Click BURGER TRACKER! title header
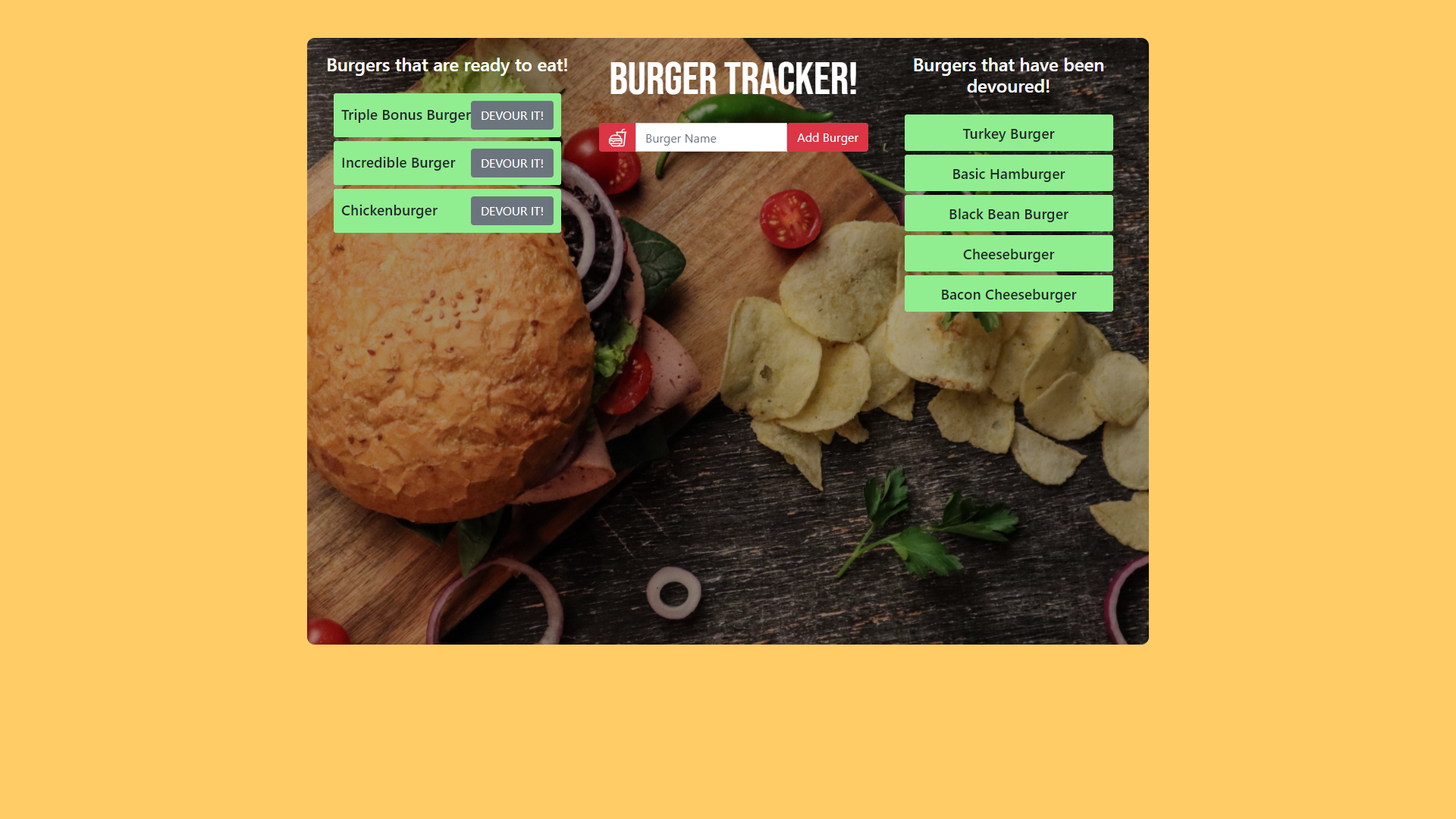The width and height of the screenshot is (1456, 819). pos(733,77)
